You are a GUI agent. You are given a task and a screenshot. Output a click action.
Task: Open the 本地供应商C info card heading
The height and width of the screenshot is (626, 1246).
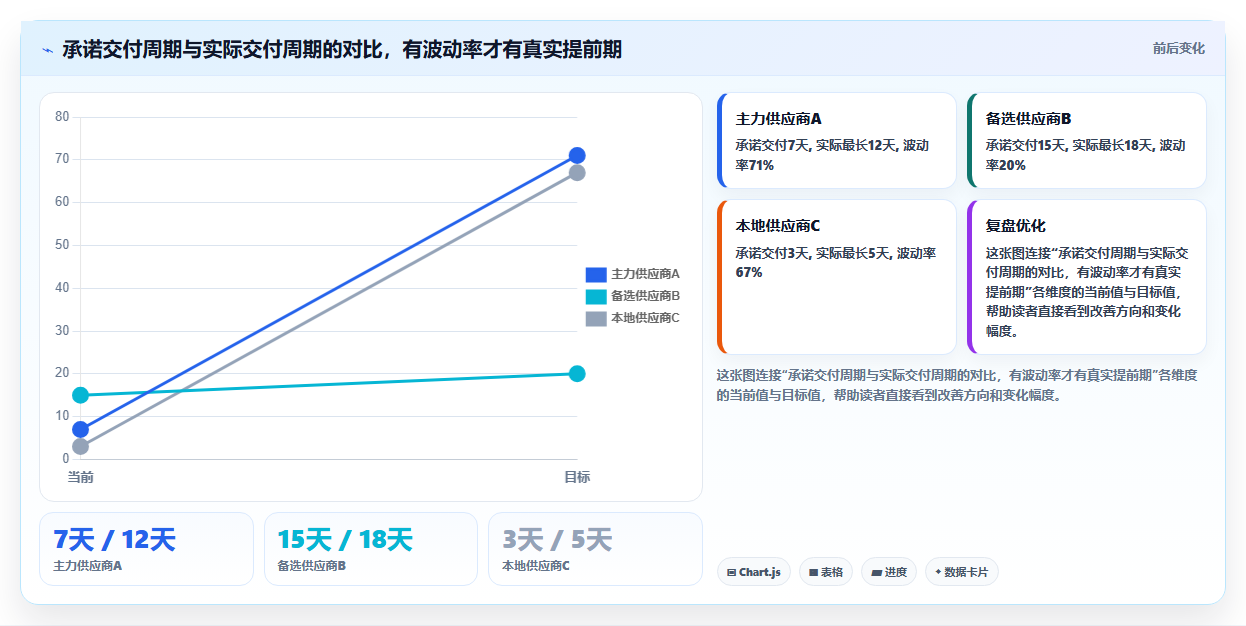778,226
